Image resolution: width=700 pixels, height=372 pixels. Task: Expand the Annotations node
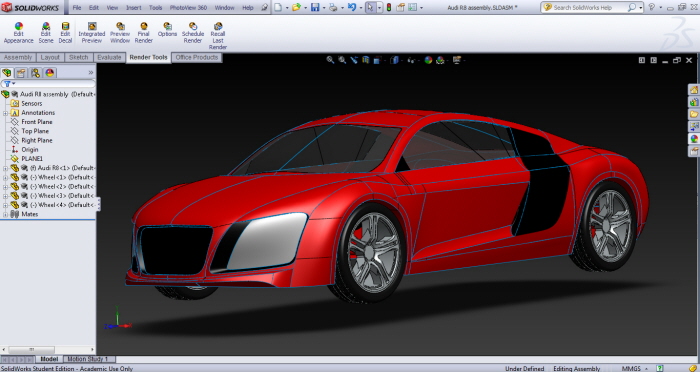[x=5, y=113]
